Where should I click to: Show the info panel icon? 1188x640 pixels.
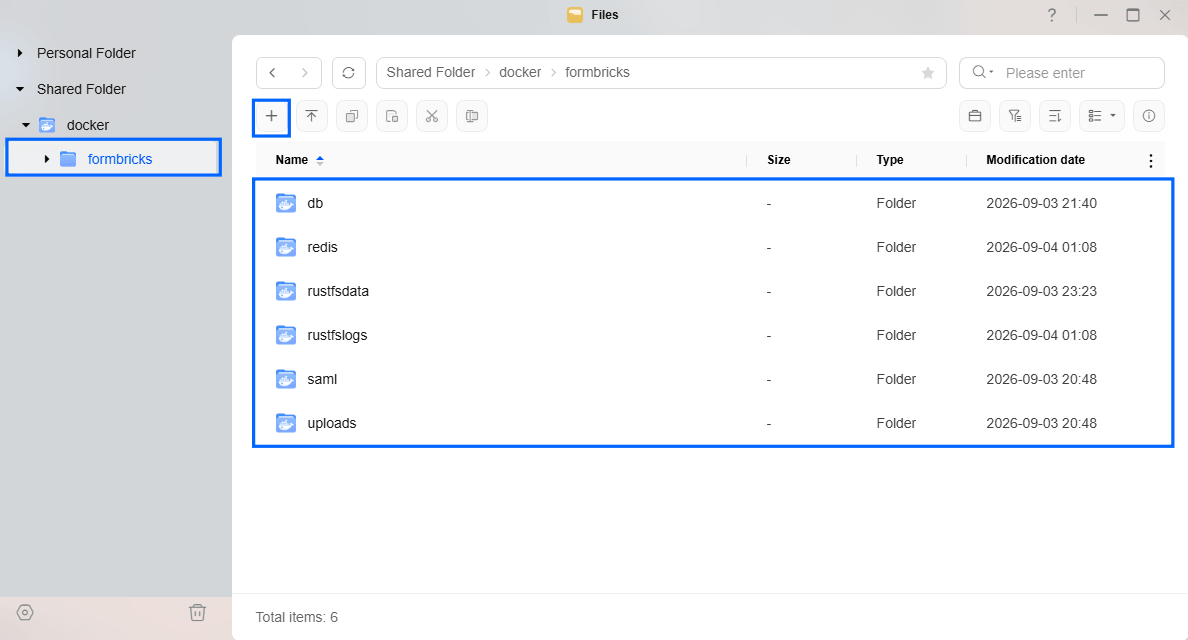[x=1149, y=117]
